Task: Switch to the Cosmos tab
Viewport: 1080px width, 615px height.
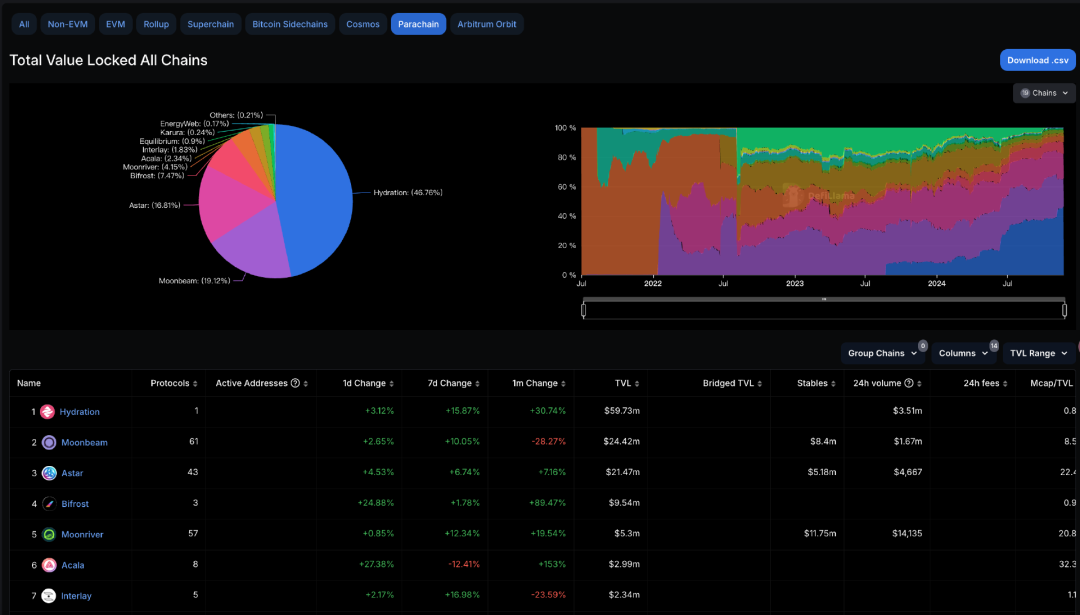Action: click(x=363, y=24)
